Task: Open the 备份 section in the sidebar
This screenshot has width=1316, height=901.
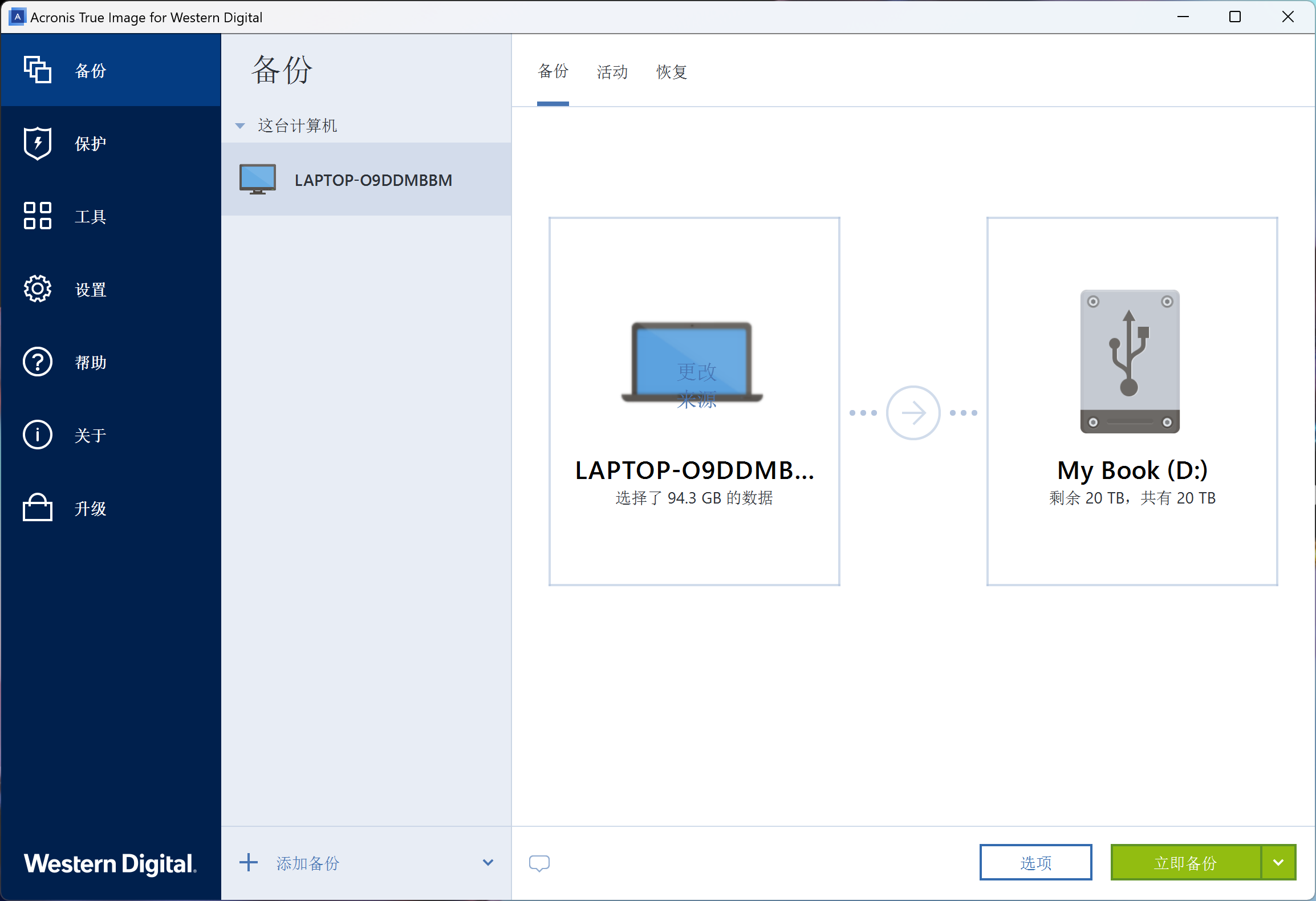Action: click(x=111, y=70)
